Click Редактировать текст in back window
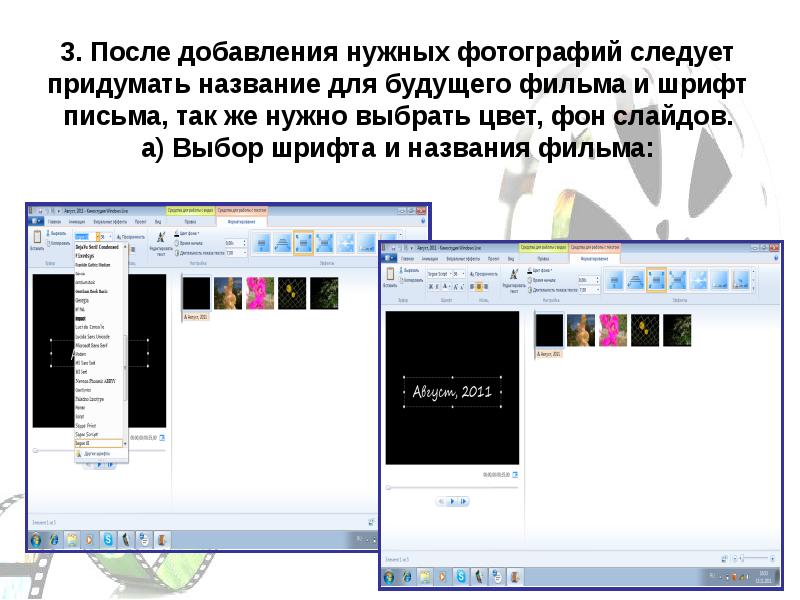 pos(161,243)
